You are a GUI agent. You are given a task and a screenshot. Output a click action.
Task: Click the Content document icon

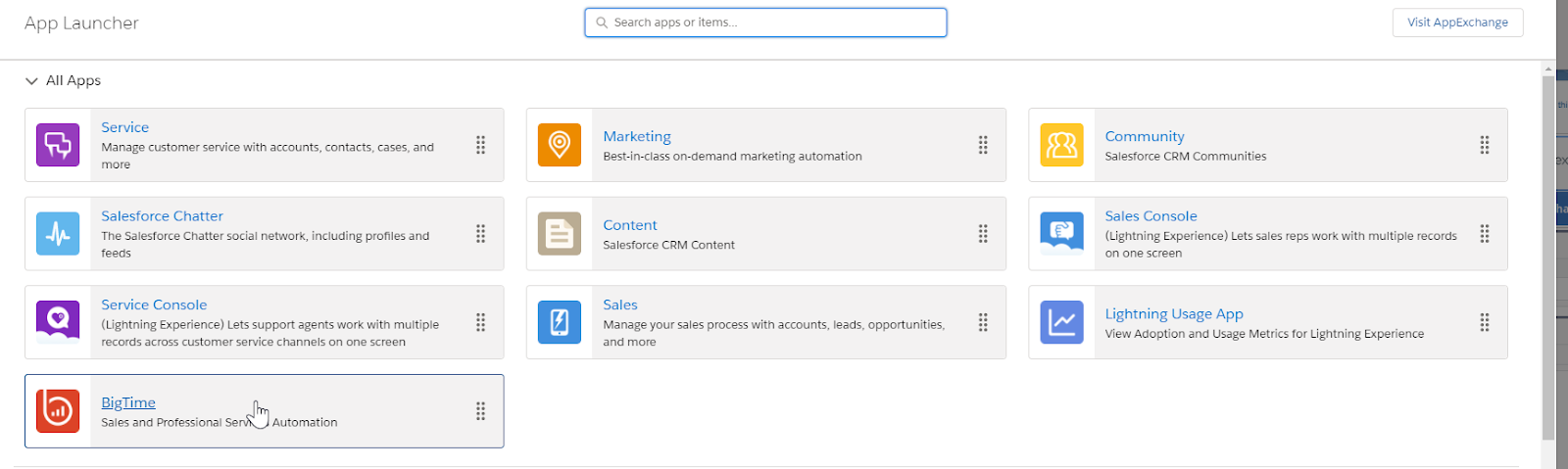560,234
